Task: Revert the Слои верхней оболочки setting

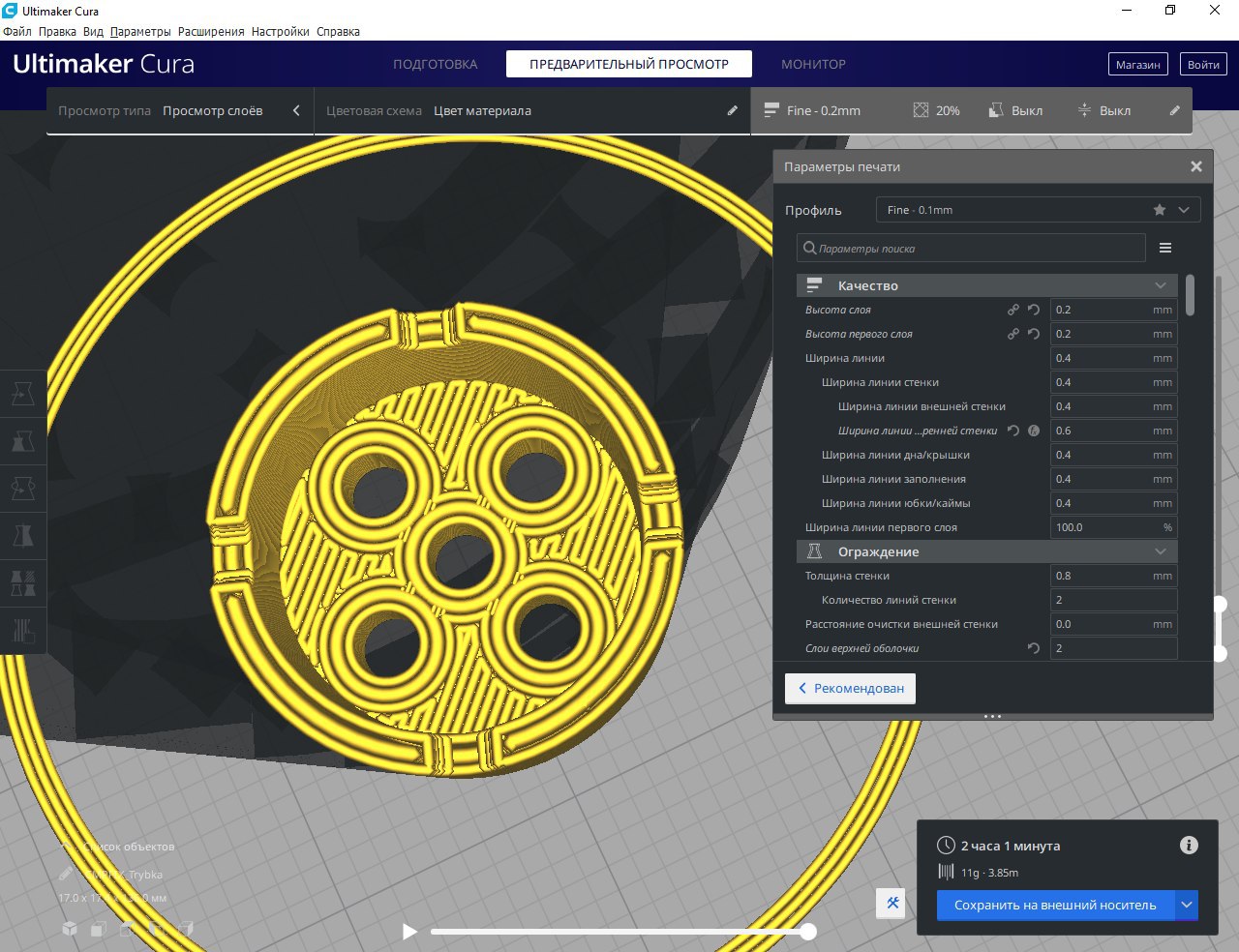Action: coord(1034,648)
